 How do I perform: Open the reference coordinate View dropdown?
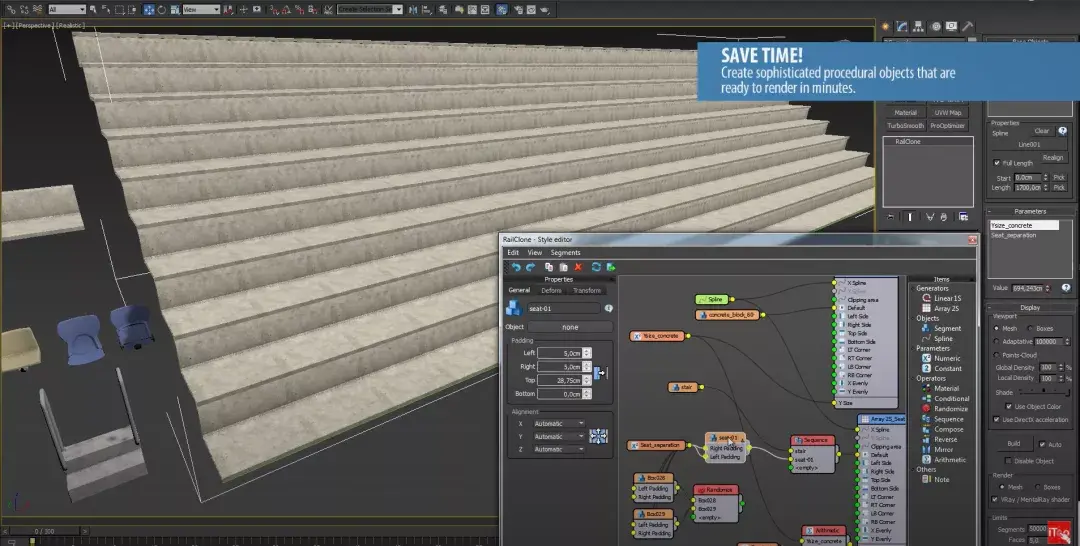[x=201, y=9]
